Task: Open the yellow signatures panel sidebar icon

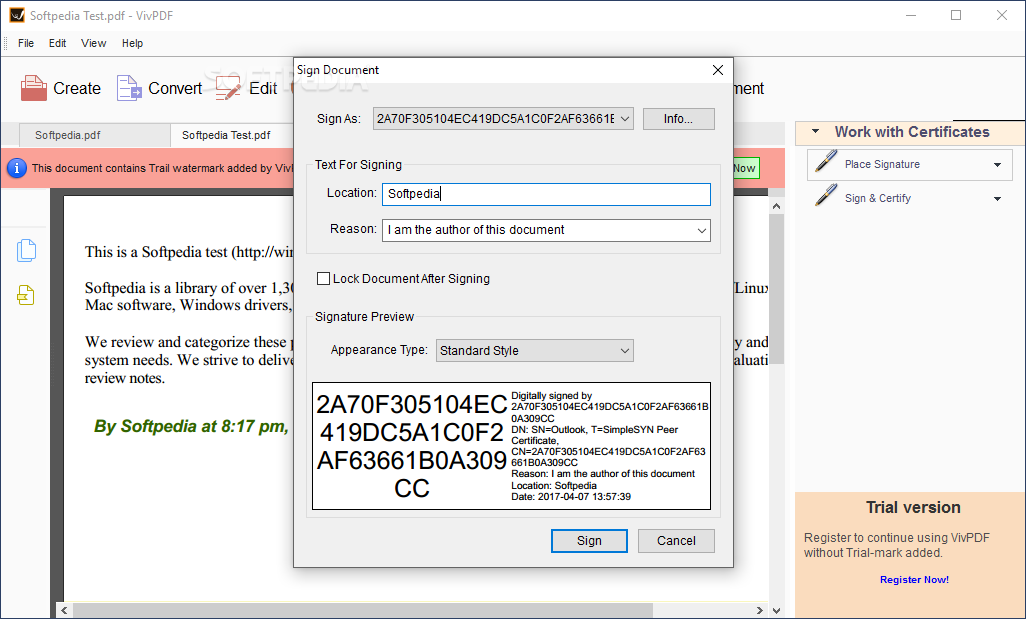Action: click(26, 295)
